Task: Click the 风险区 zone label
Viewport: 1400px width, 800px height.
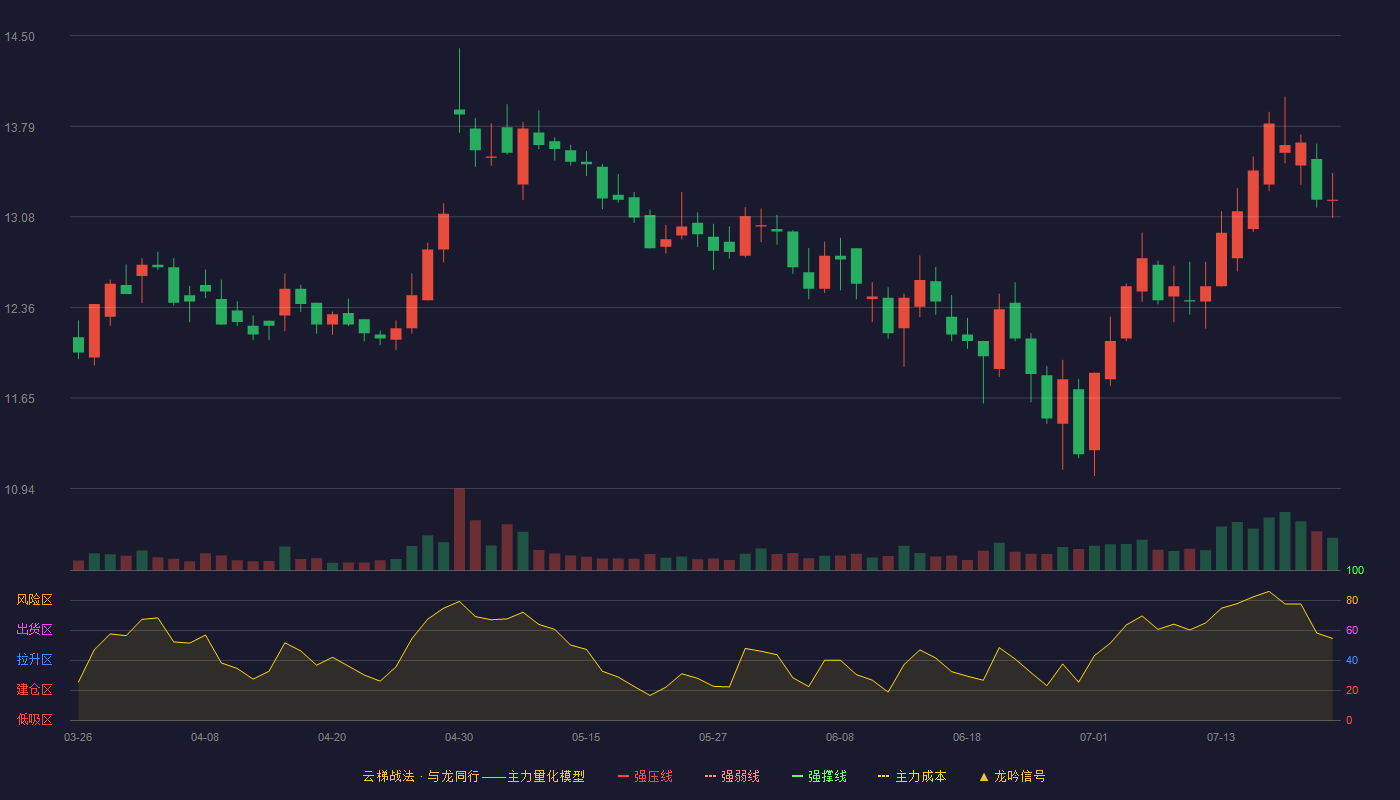Action: (34, 600)
